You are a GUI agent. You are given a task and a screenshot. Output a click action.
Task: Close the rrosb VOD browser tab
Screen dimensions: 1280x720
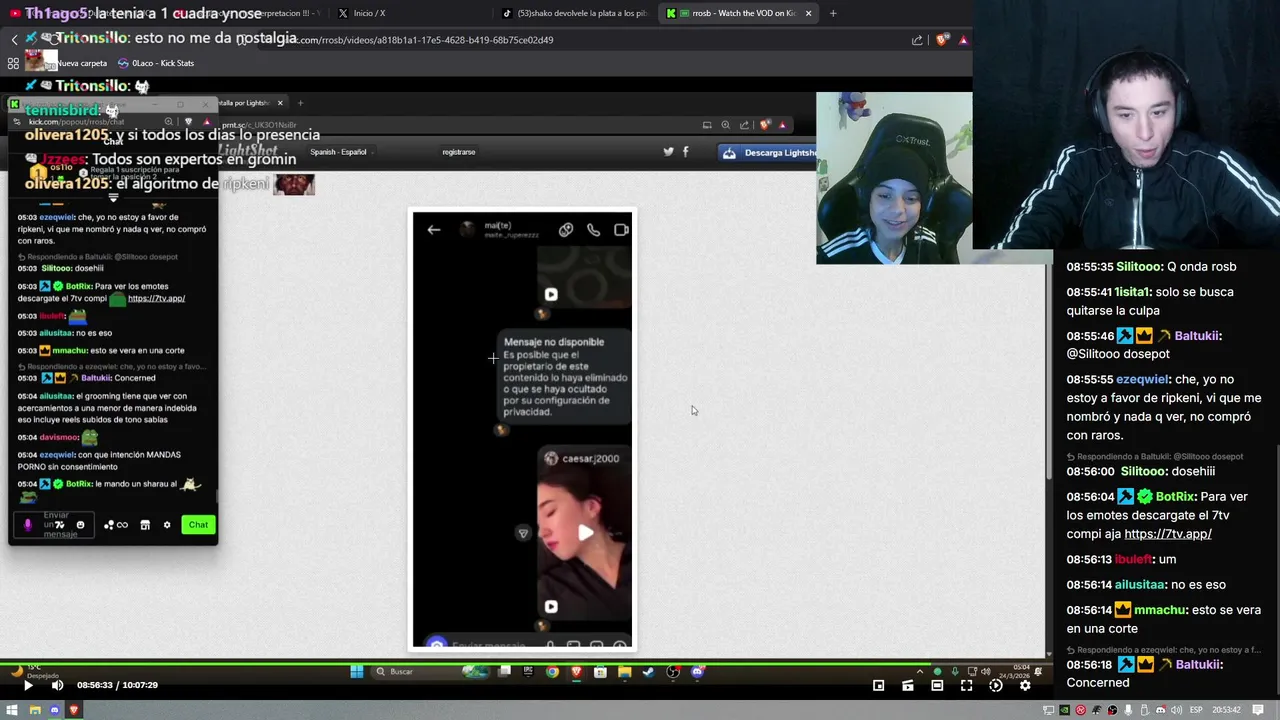(808, 13)
